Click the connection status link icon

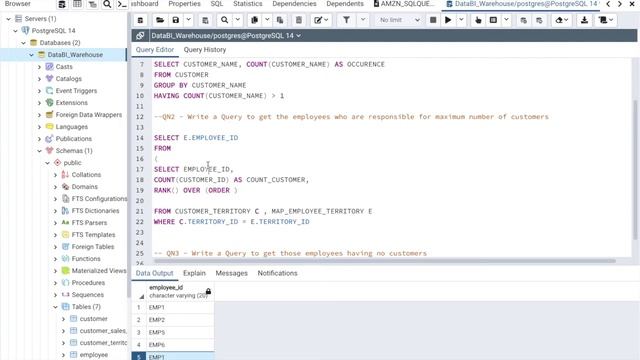pos(140,36)
